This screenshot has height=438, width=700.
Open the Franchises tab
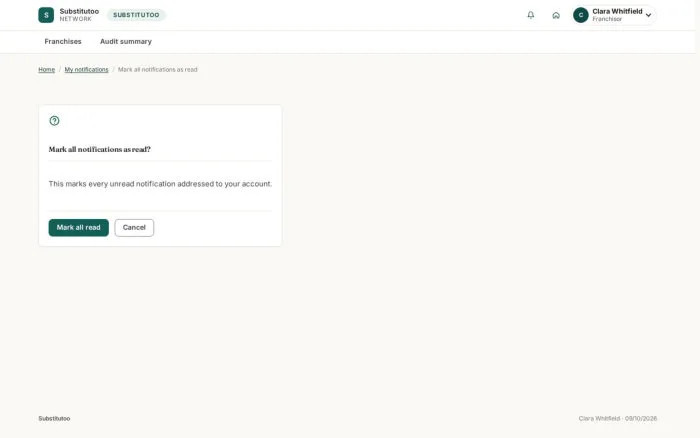click(63, 42)
